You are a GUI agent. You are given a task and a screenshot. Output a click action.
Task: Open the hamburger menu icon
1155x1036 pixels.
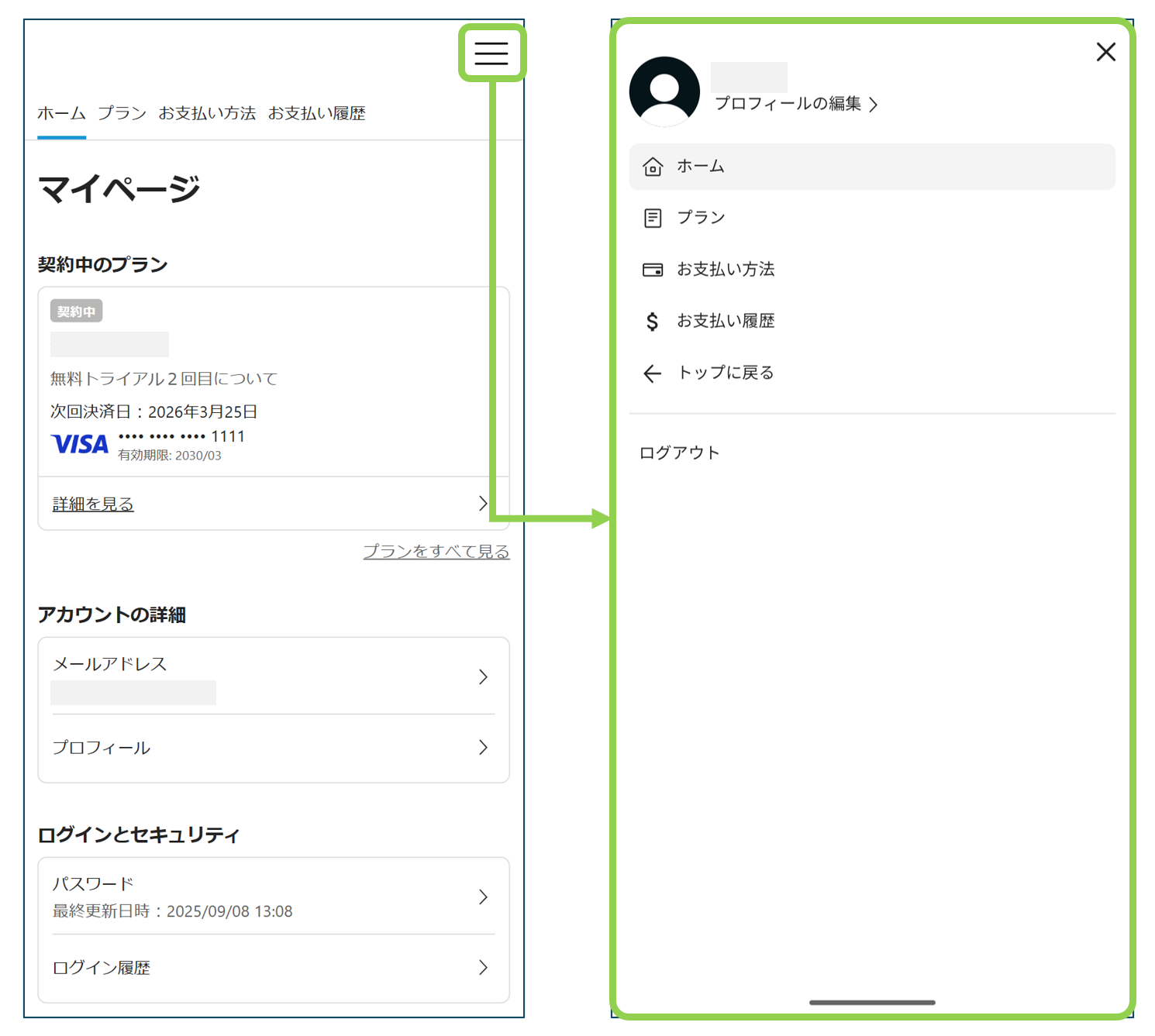pos(491,53)
